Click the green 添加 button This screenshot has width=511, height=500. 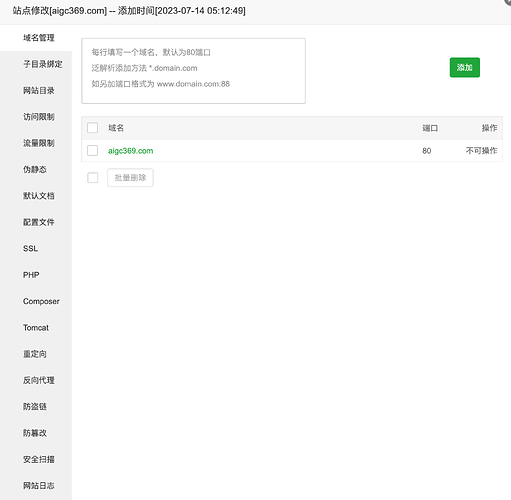click(x=465, y=67)
